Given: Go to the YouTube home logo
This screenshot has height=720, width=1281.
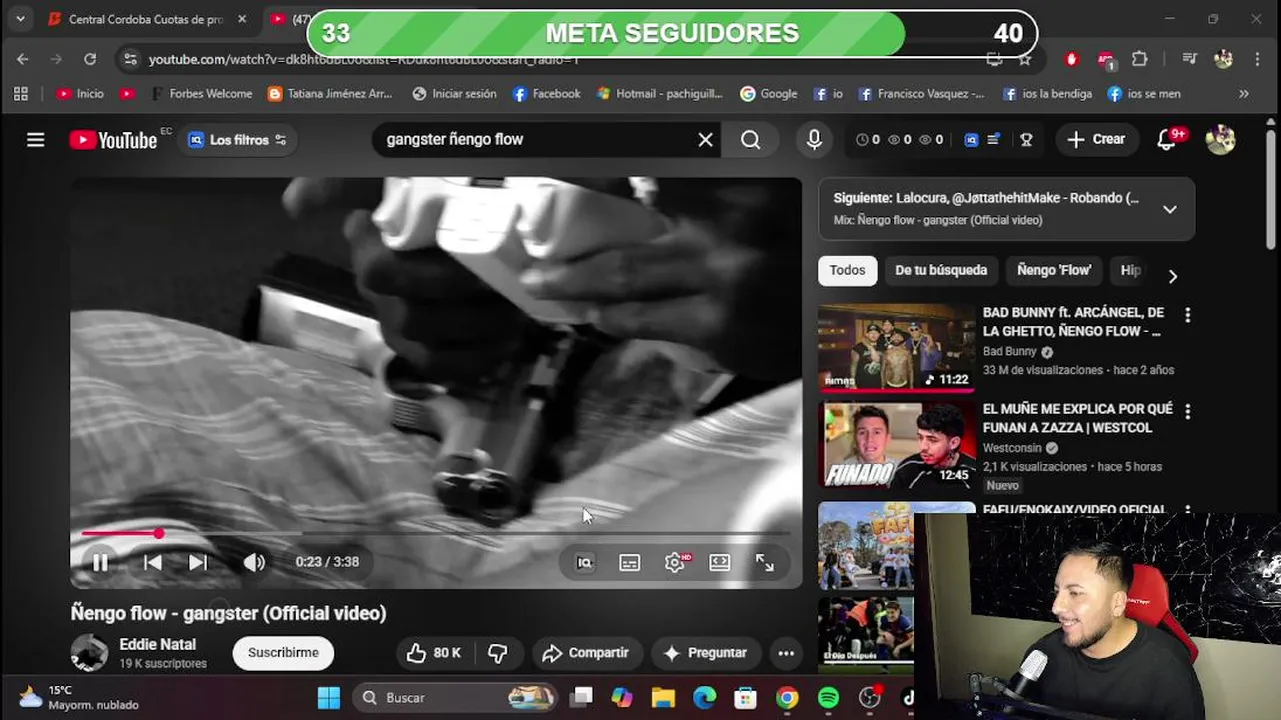Looking at the screenshot, I should pyautogui.click(x=113, y=140).
